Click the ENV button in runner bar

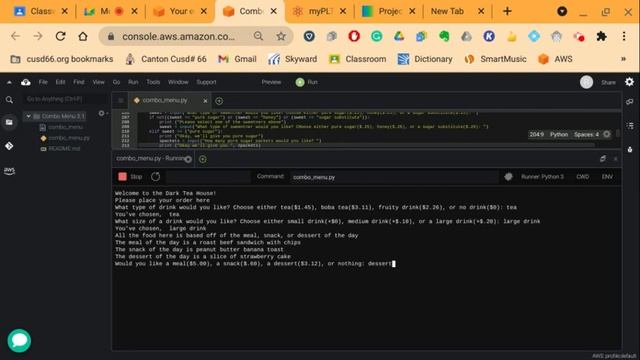coord(607,177)
